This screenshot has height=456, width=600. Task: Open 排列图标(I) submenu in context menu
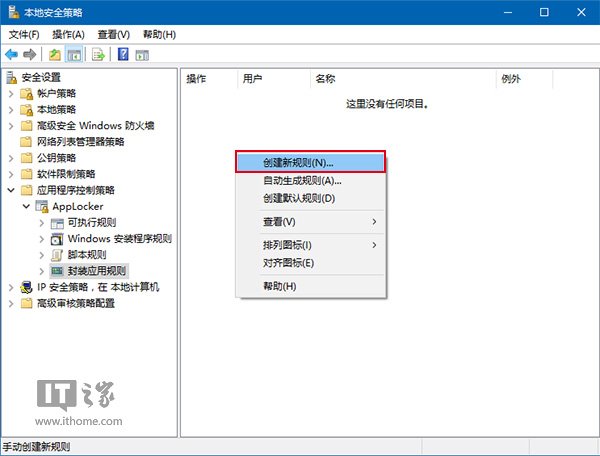click(310, 245)
